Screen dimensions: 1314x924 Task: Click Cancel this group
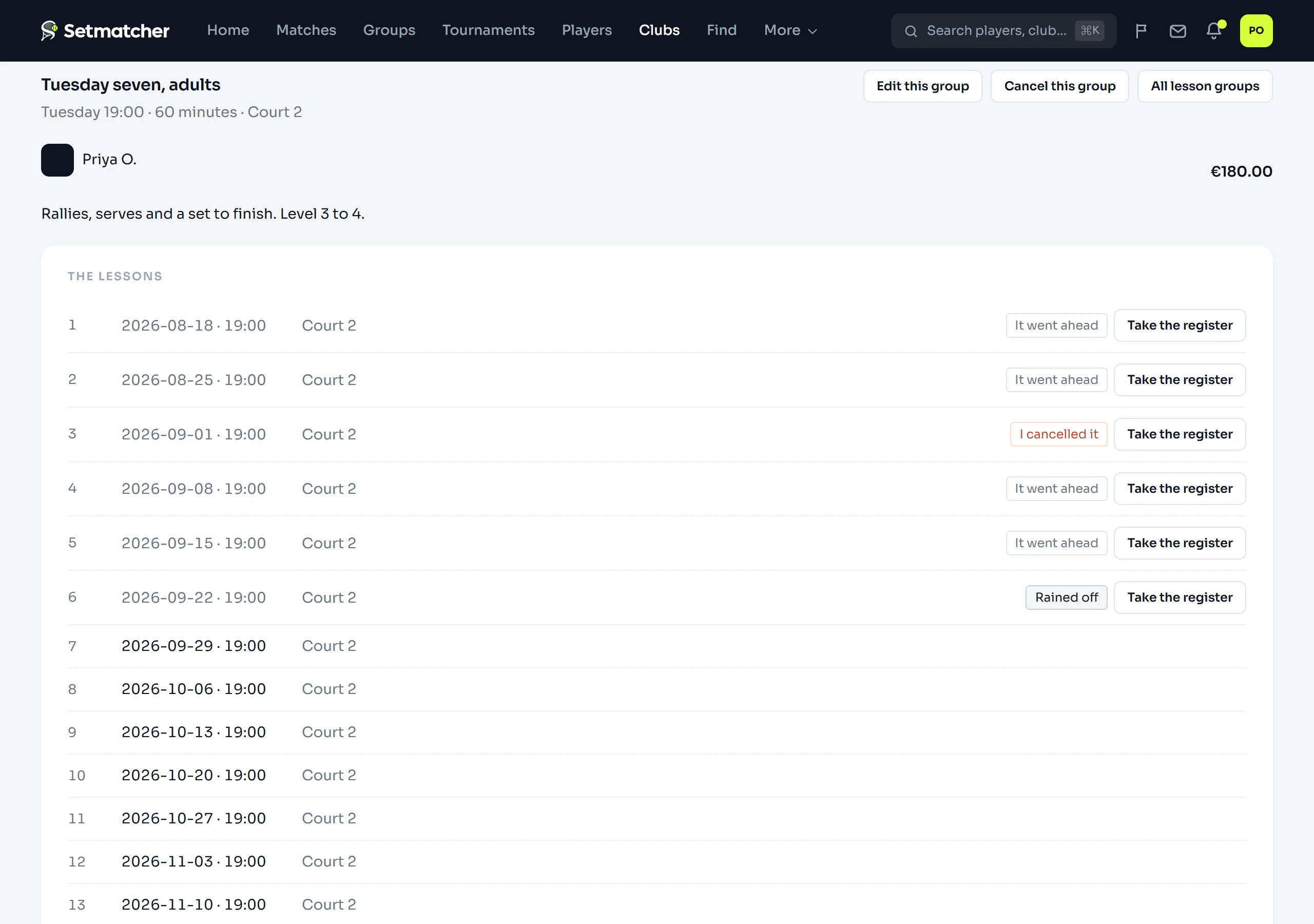[x=1059, y=86]
